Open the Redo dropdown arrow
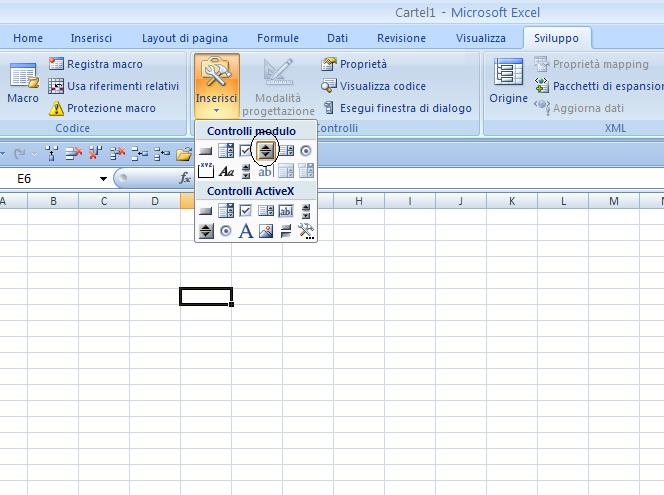This screenshot has width=664, height=495. click(x=35, y=154)
